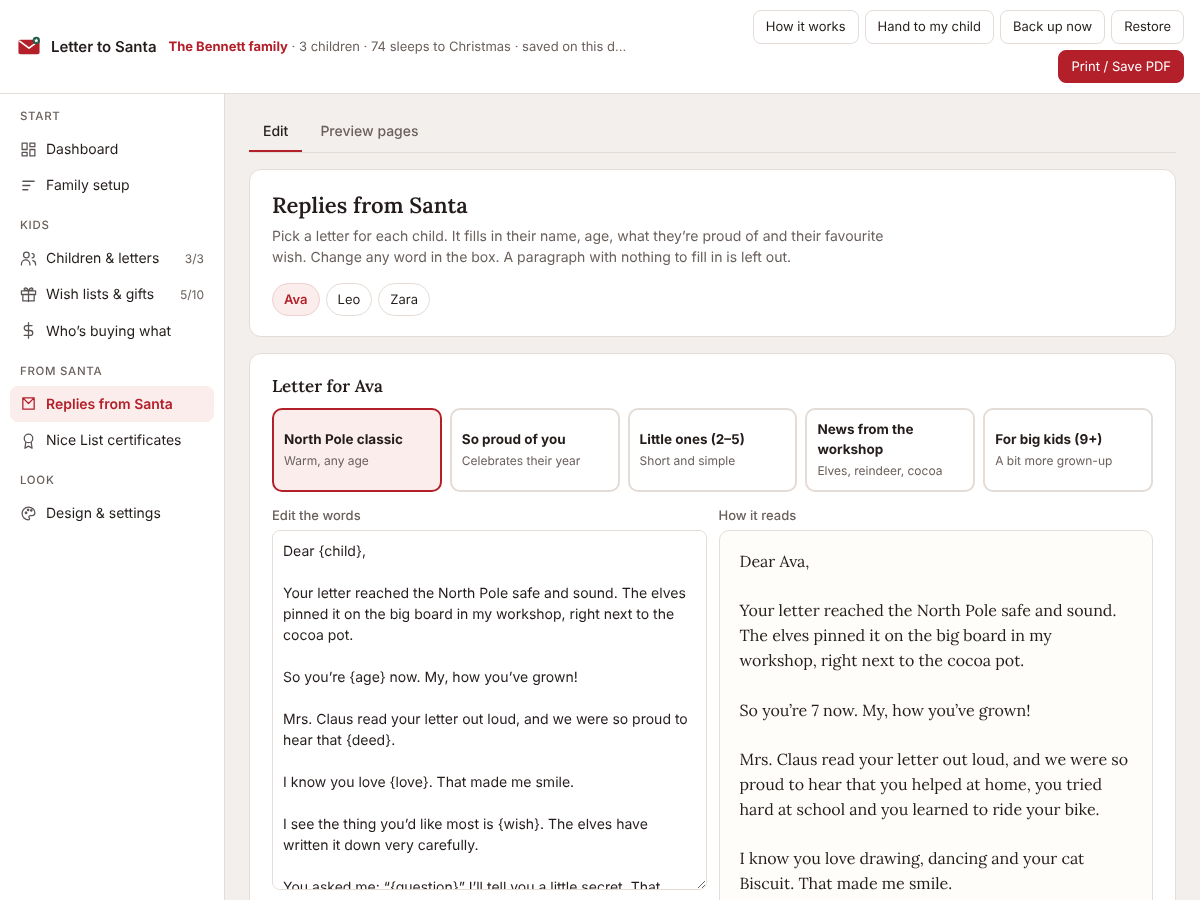Viewport: 1200px width, 900px height.
Task: Open Nice List certificates page
Action: [112, 440]
